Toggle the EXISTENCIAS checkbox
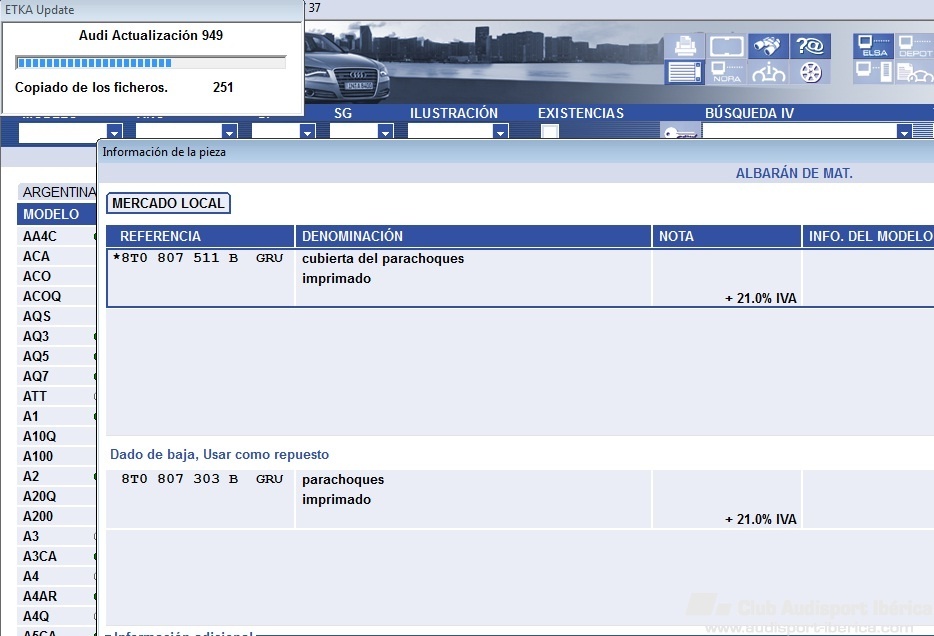 point(549,131)
